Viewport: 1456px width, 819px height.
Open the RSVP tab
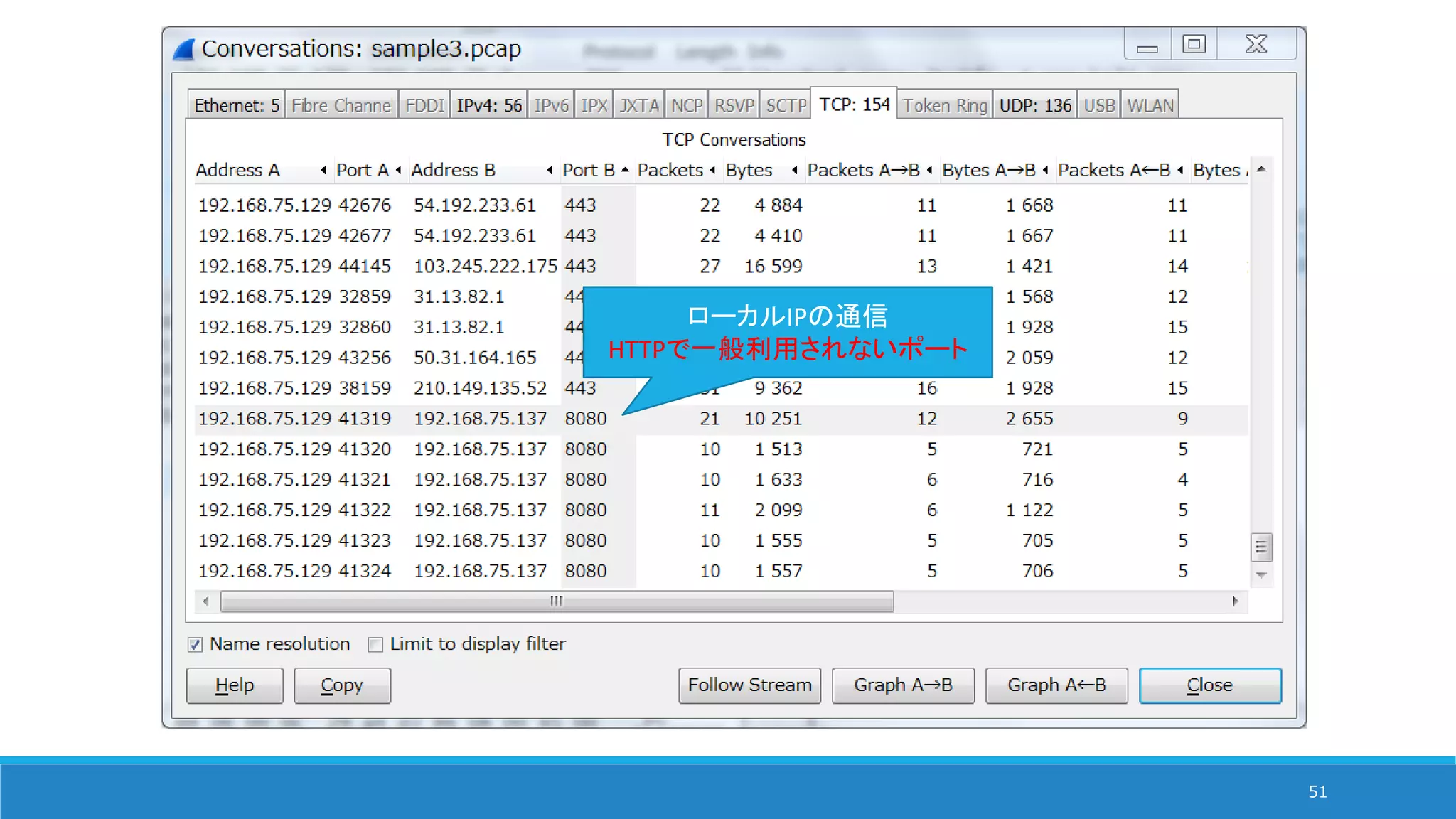click(734, 105)
